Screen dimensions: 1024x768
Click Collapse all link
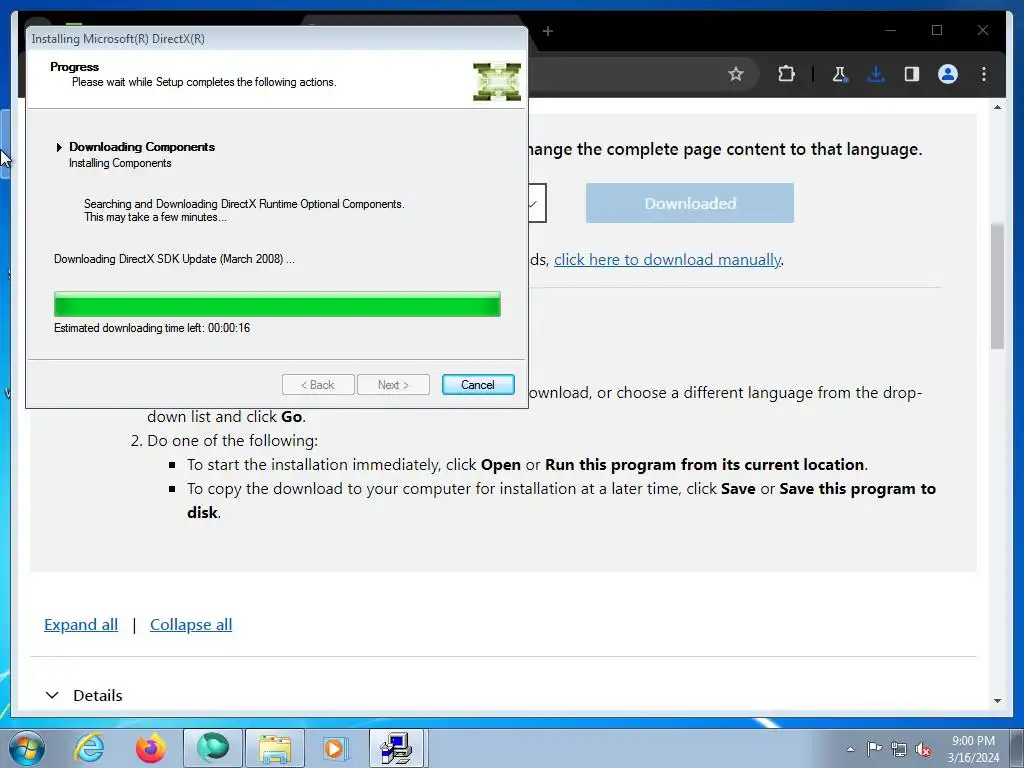191,624
